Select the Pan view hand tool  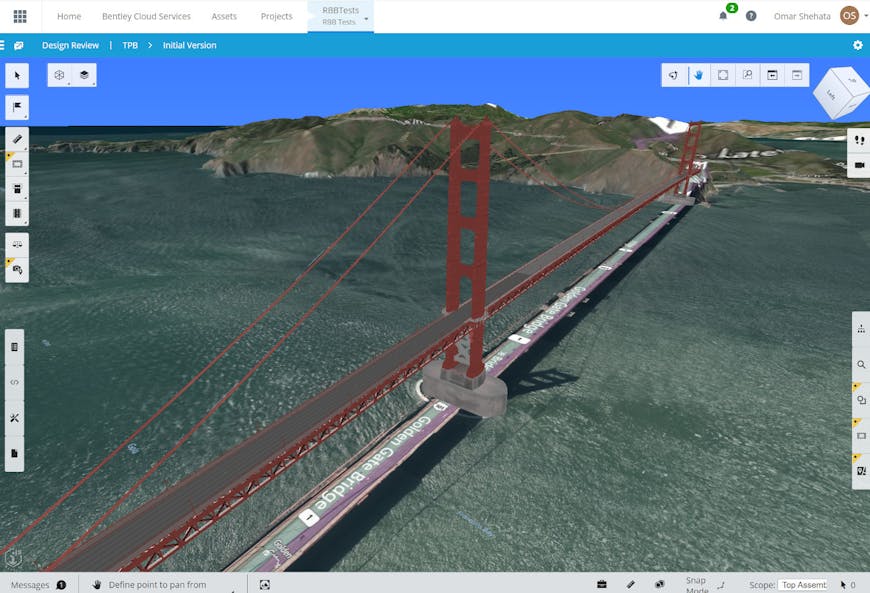699,75
